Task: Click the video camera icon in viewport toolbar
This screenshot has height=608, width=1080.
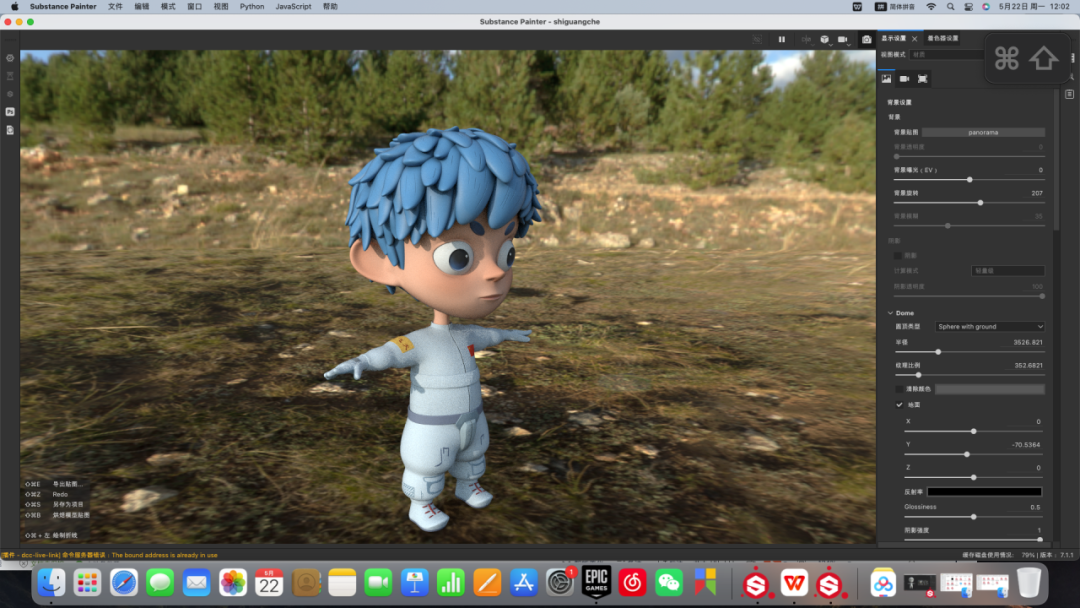Action: [842, 39]
